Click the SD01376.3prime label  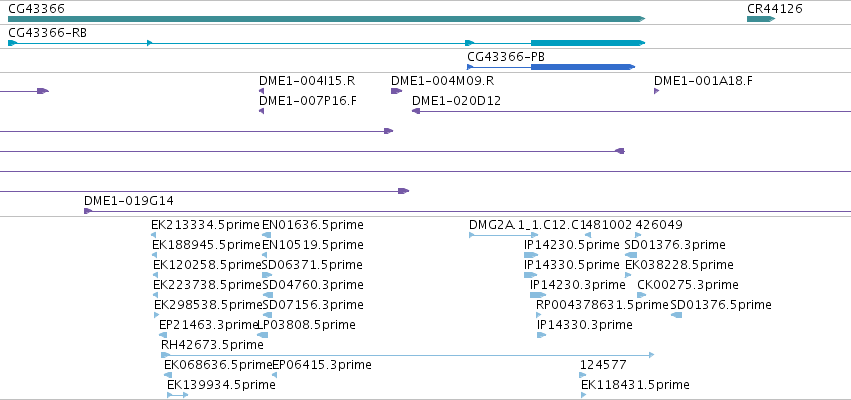675,245
